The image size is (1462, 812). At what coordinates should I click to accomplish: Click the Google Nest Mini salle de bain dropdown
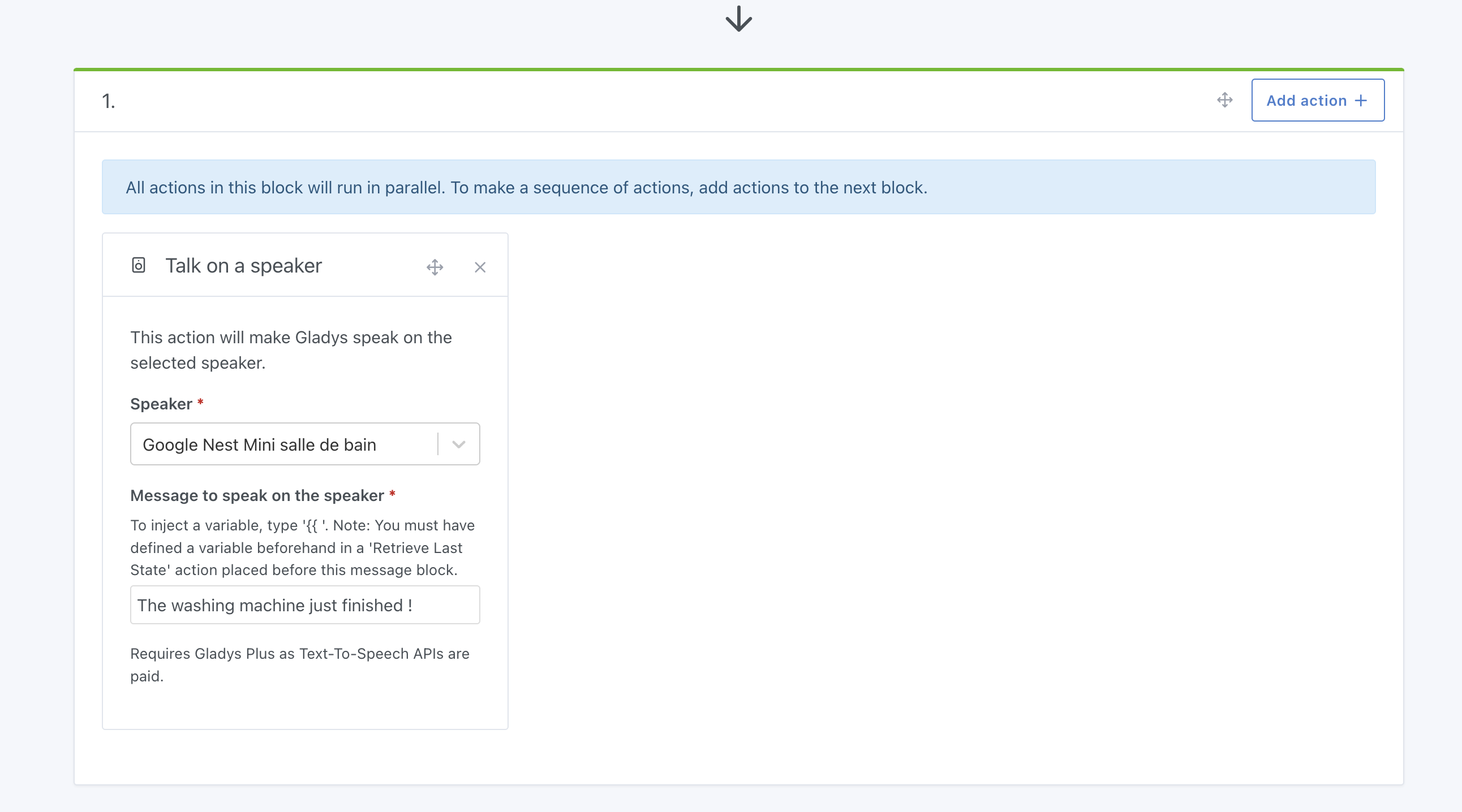[304, 445]
